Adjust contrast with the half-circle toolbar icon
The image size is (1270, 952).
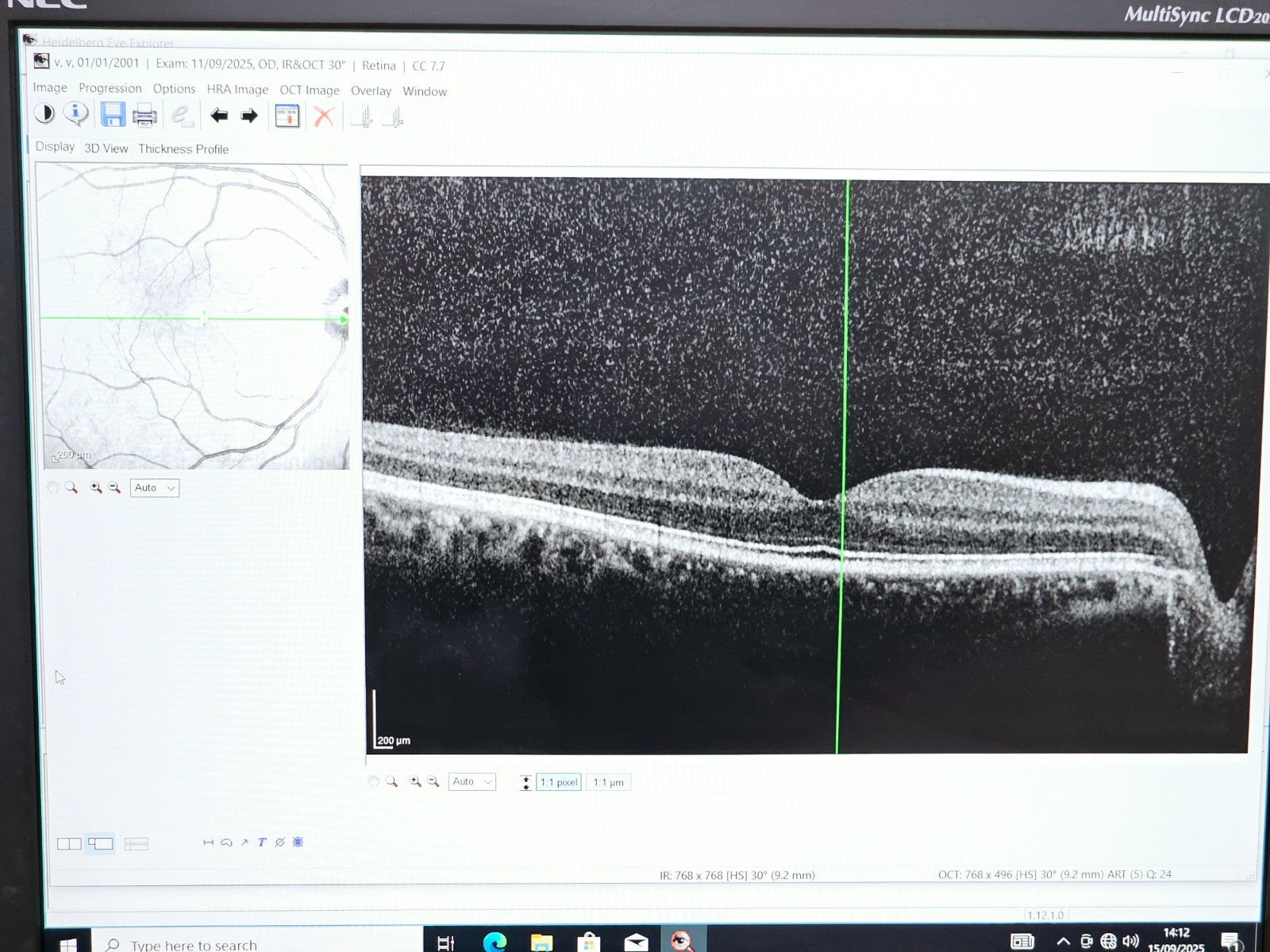click(x=45, y=113)
